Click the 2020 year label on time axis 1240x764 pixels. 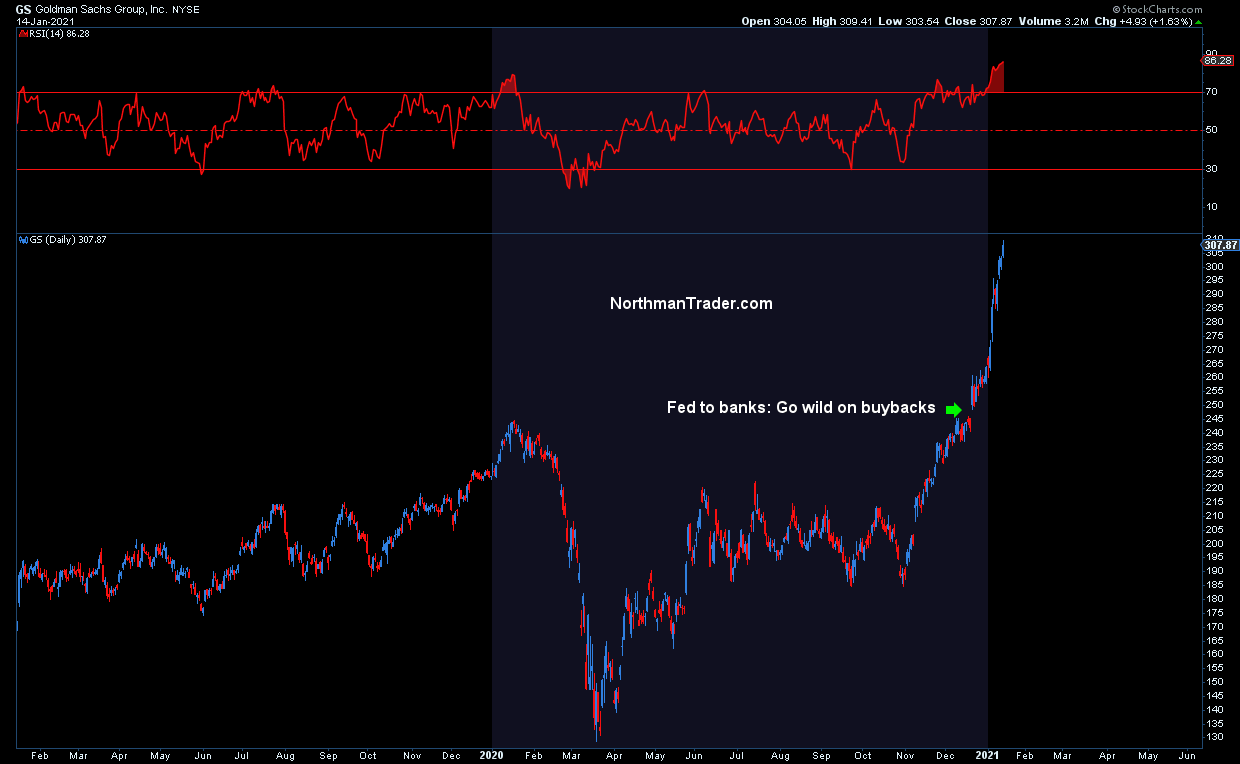pyautogui.click(x=492, y=756)
